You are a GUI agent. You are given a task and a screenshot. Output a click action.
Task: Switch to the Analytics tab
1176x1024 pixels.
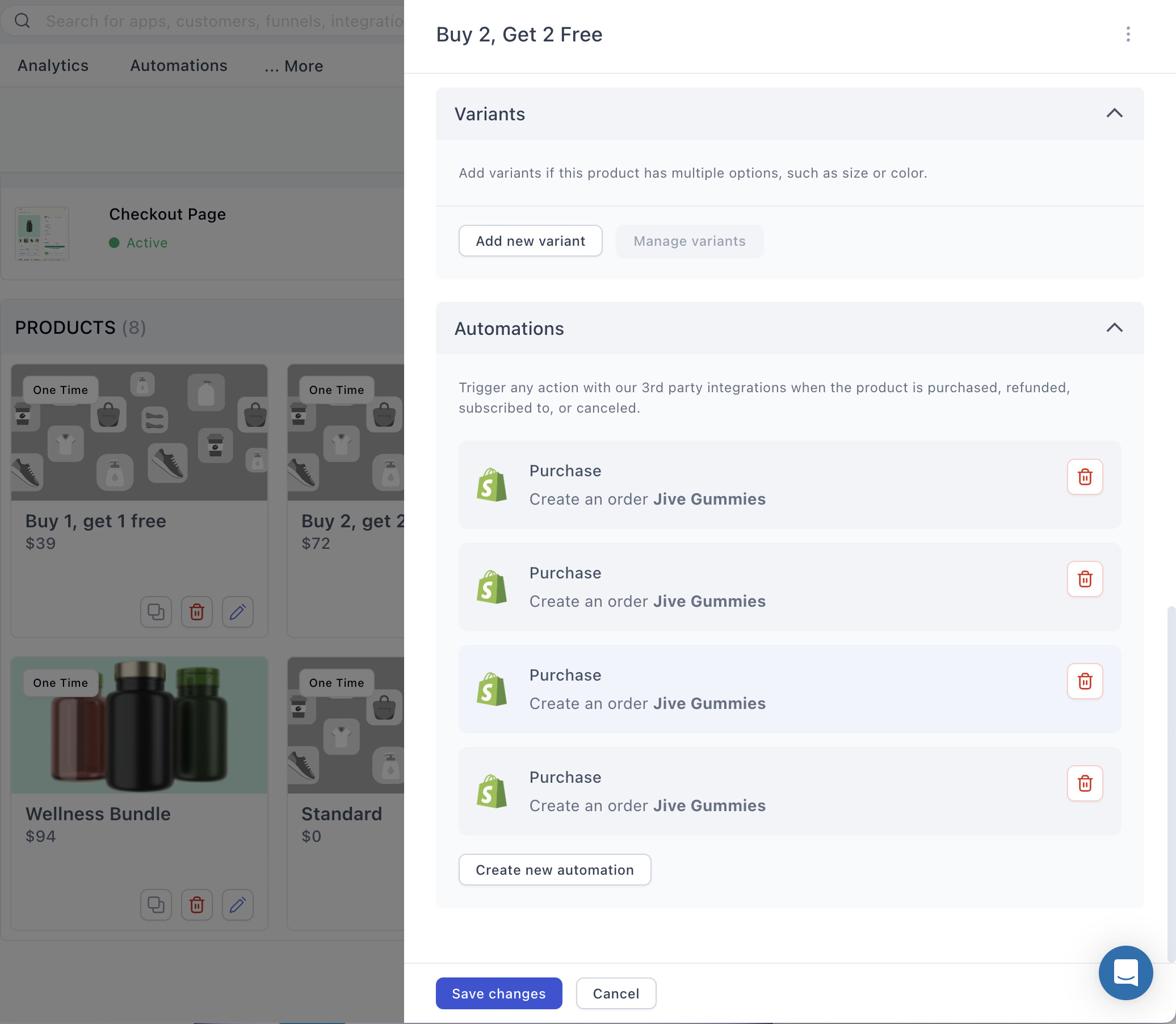(53, 66)
